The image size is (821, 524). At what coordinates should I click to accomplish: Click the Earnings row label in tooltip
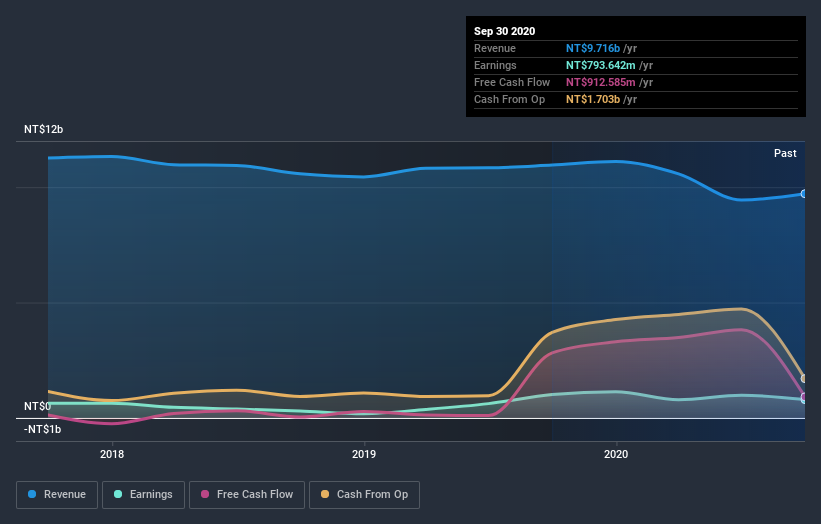coord(495,65)
